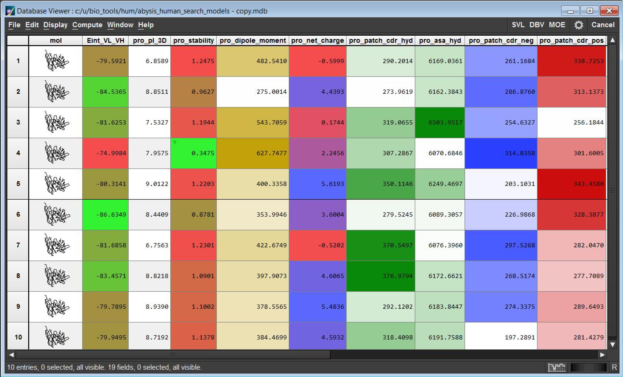The image size is (624, 378).
Task: Open the Display menu
Action: point(55,25)
